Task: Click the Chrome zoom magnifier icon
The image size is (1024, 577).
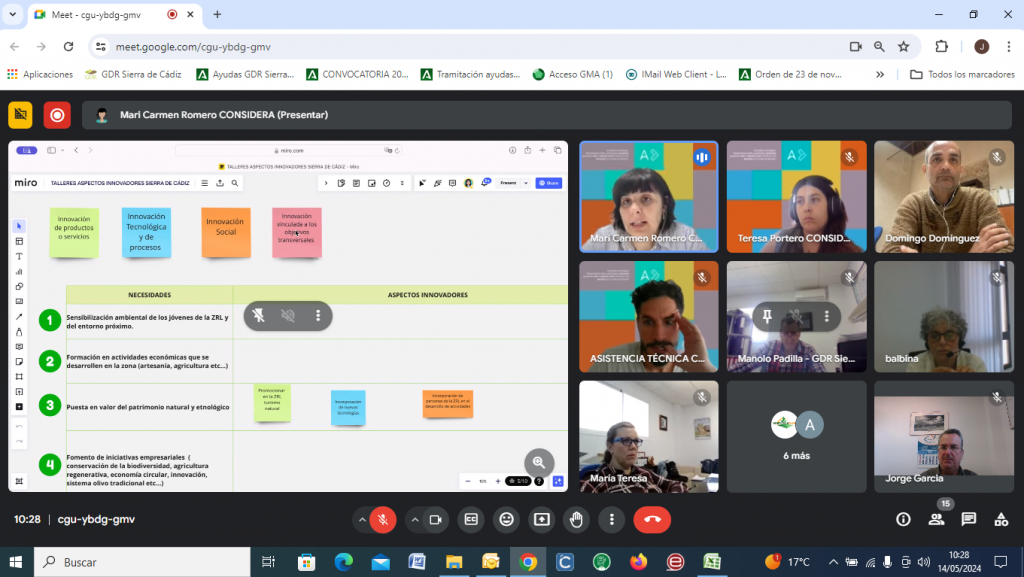Action: coord(879,46)
